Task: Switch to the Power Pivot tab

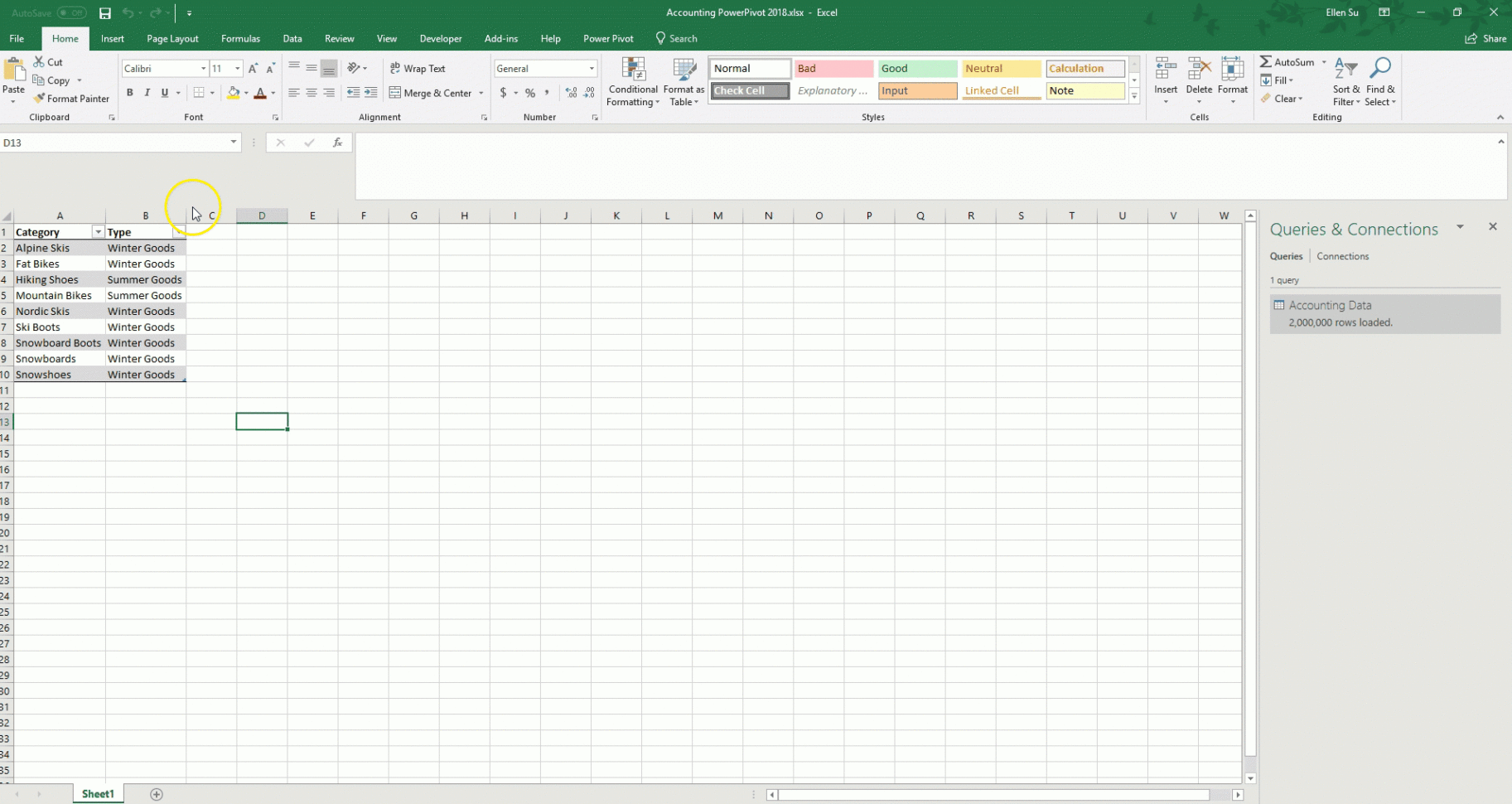Action: click(x=607, y=38)
